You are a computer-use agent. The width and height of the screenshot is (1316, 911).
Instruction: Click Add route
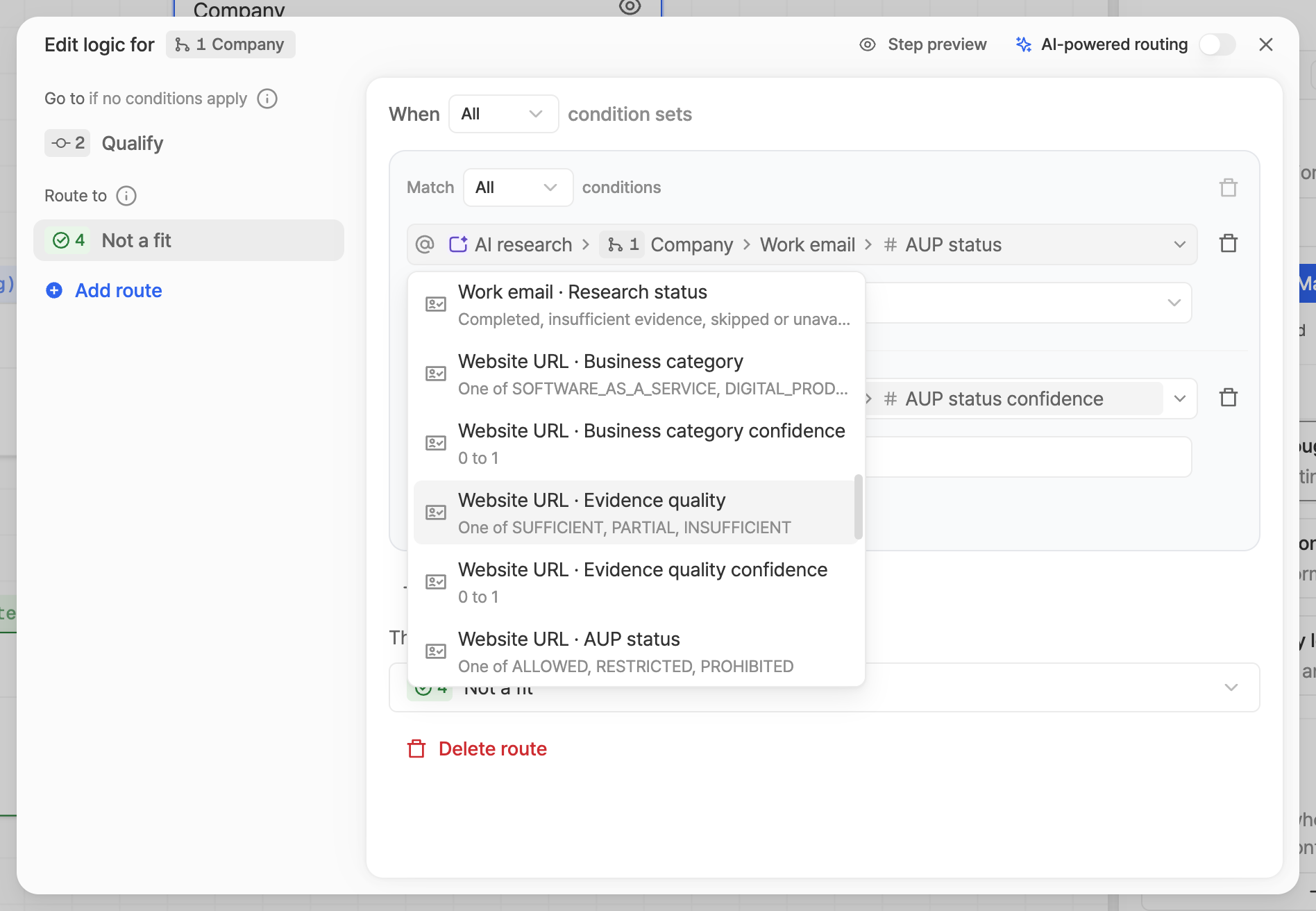pos(104,290)
